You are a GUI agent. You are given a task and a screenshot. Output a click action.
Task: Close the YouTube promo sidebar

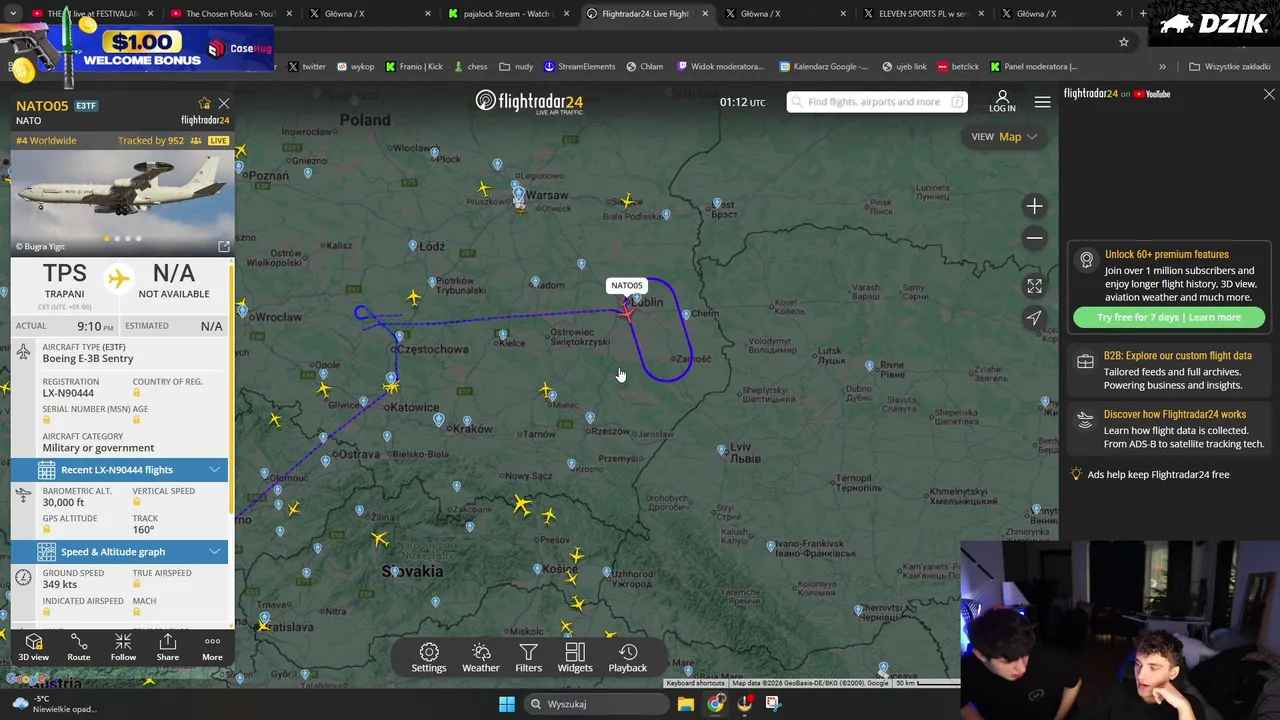point(1269,94)
